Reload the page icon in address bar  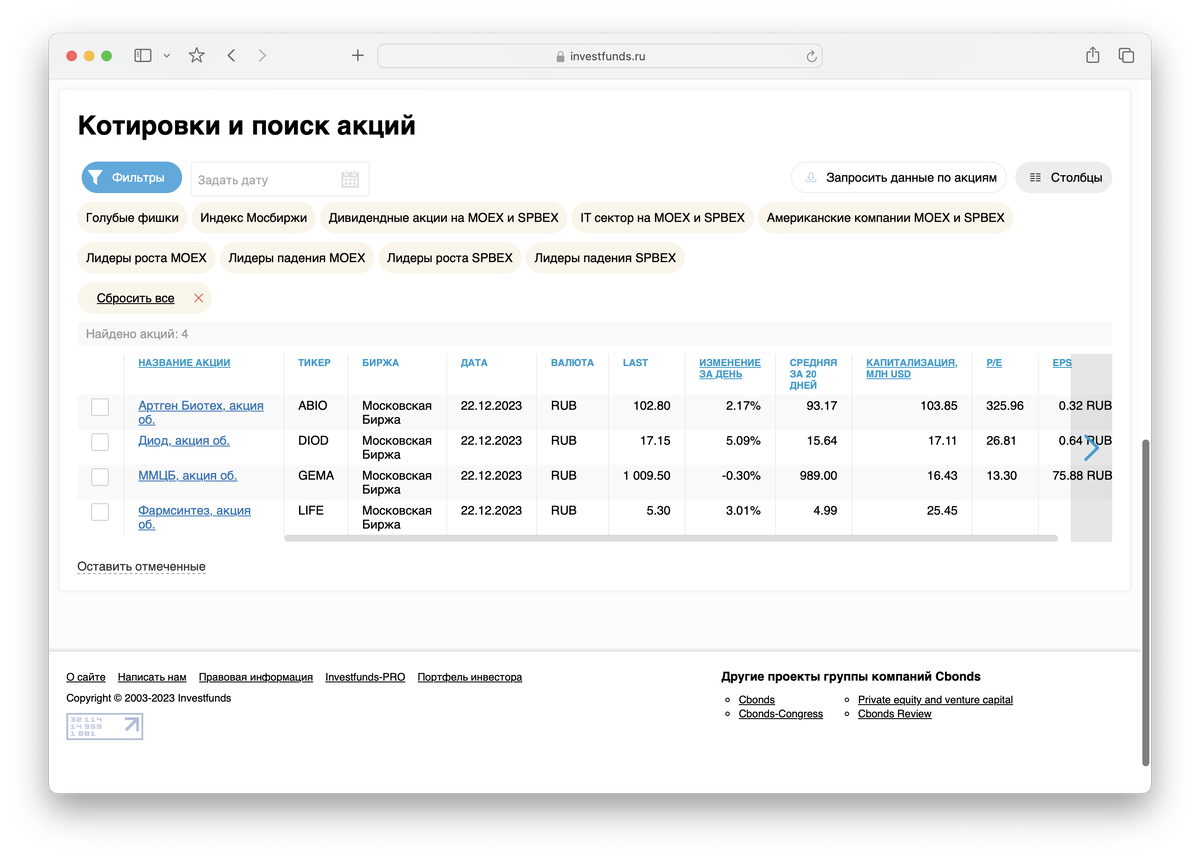tap(811, 57)
